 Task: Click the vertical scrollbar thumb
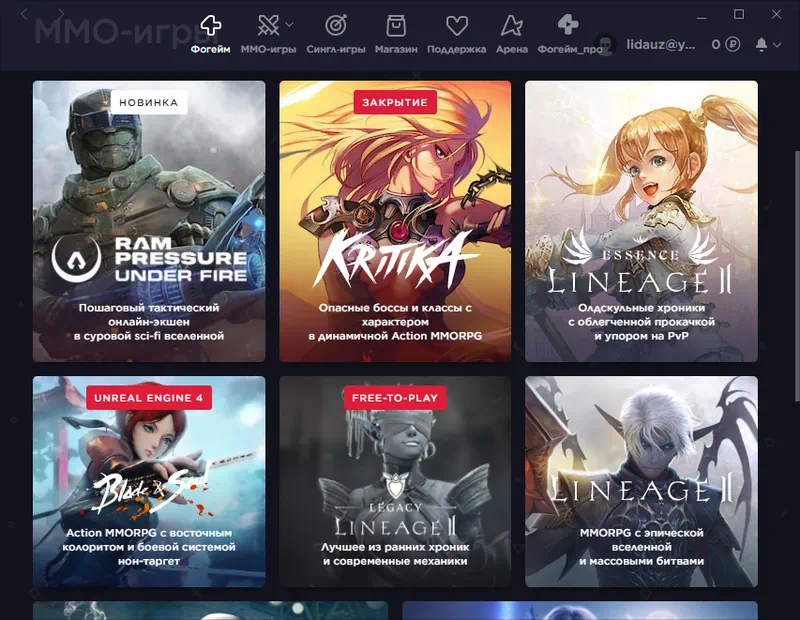(x=797, y=276)
